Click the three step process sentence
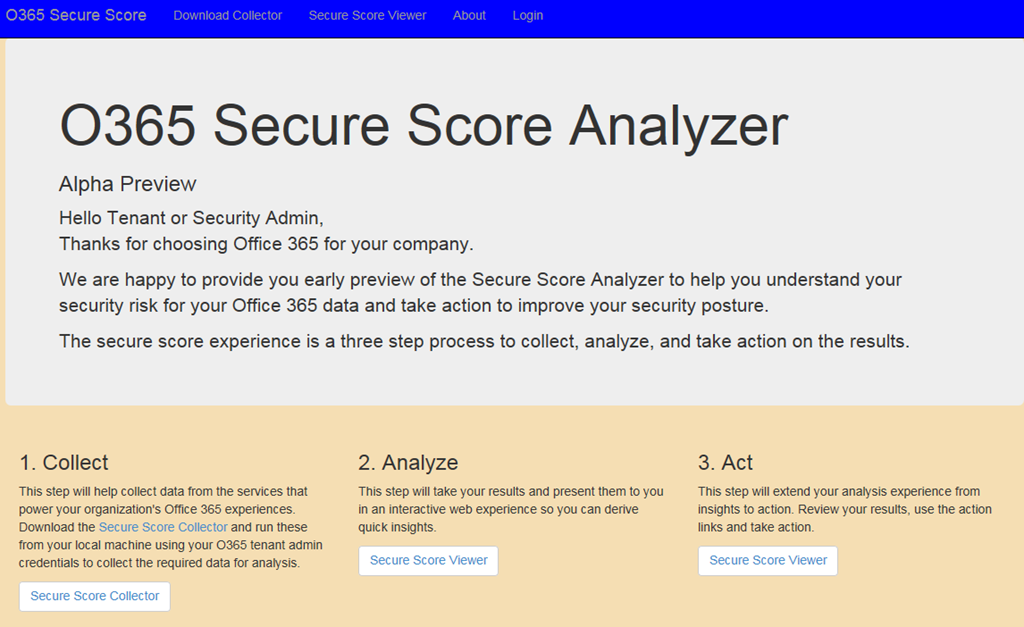 coord(483,341)
